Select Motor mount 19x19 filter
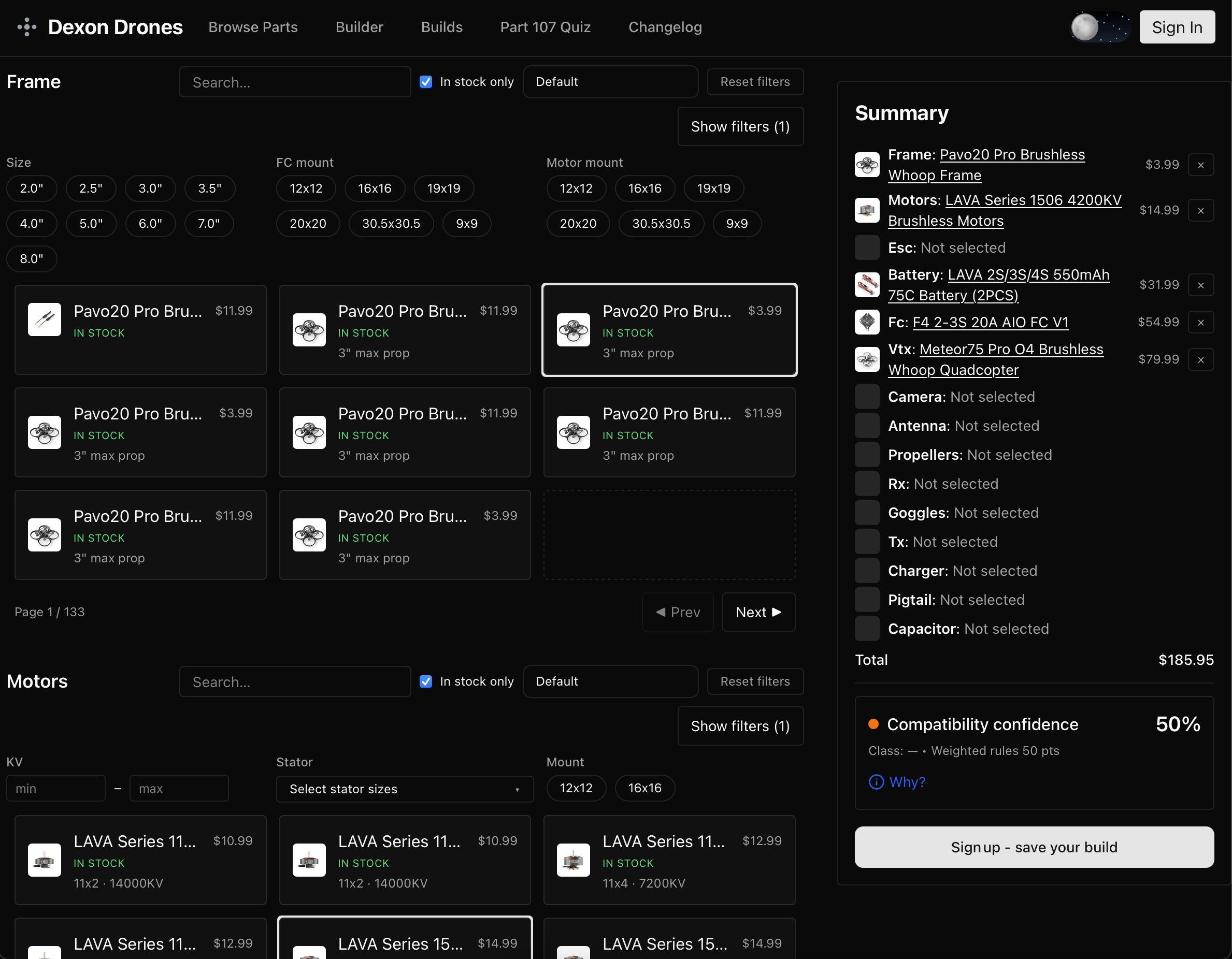 click(713, 188)
